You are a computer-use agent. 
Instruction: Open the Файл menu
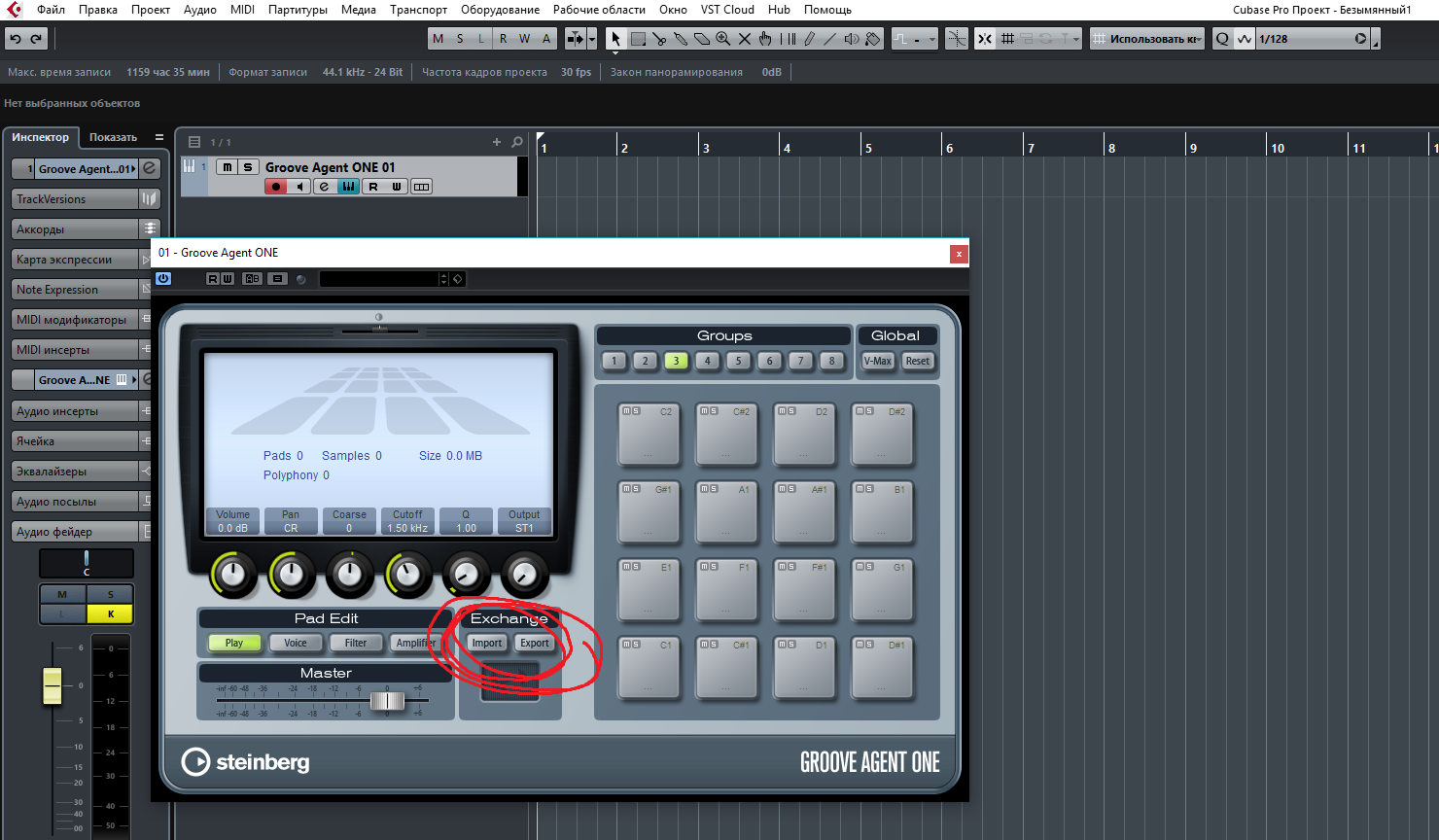coord(51,10)
